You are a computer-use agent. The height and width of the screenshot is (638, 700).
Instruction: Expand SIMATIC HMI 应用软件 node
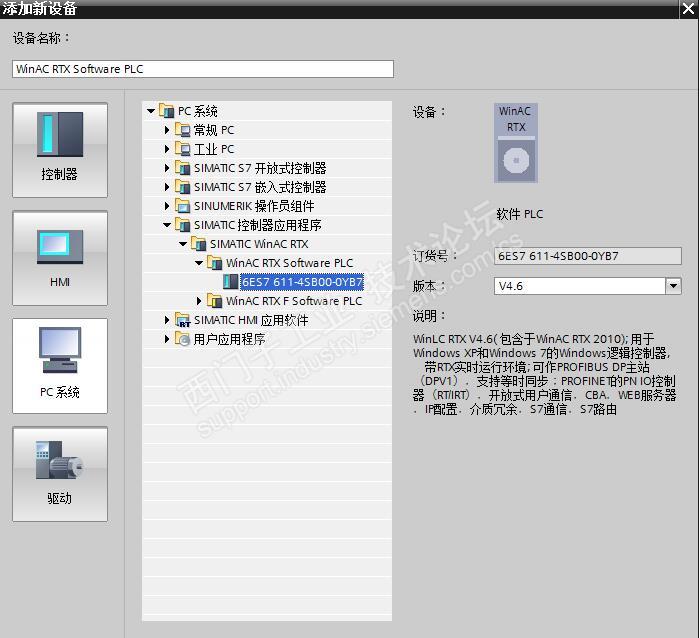[x=167, y=320]
